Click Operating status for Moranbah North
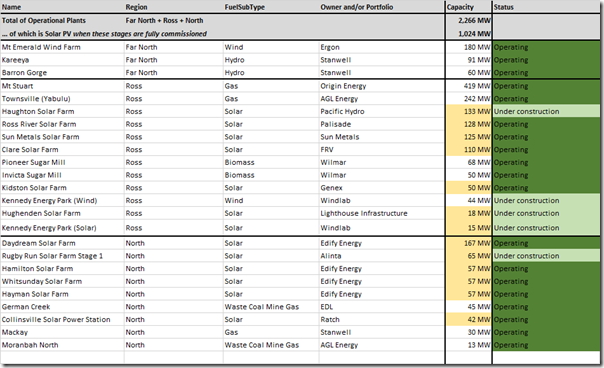 point(546,345)
